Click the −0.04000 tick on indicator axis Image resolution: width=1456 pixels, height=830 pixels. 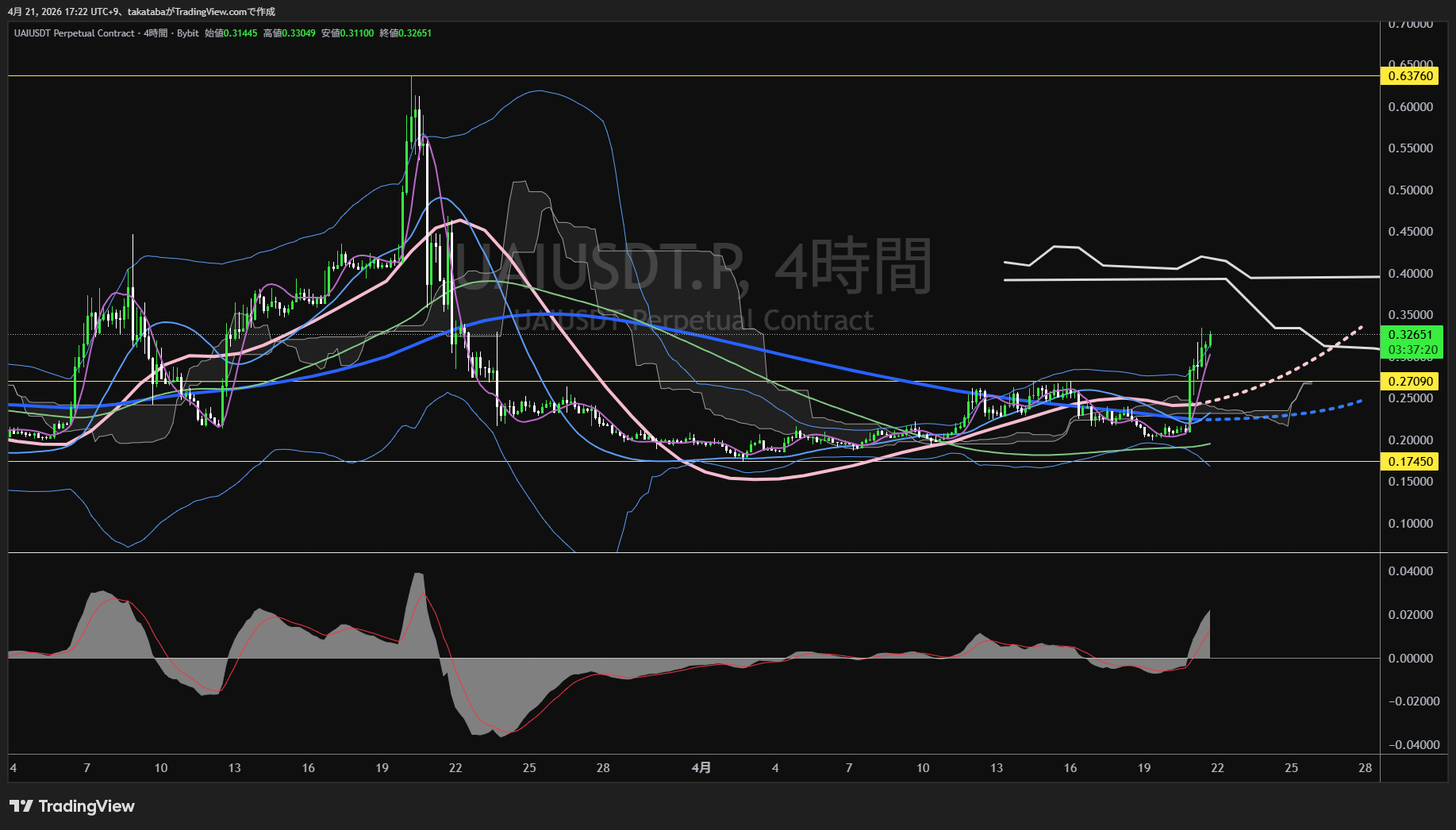(x=1410, y=745)
